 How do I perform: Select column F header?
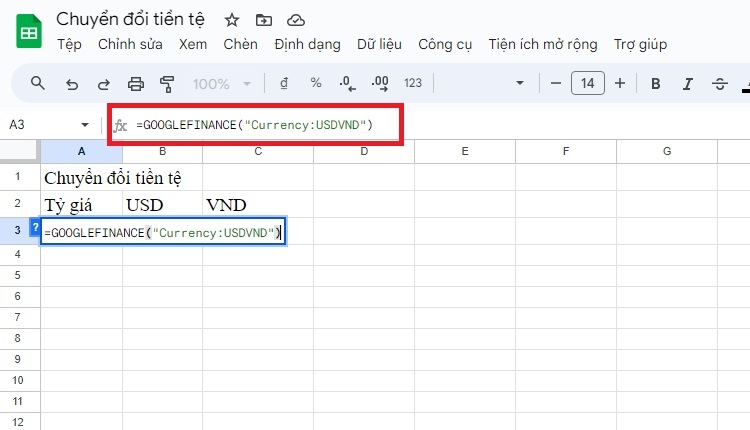[566, 152]
